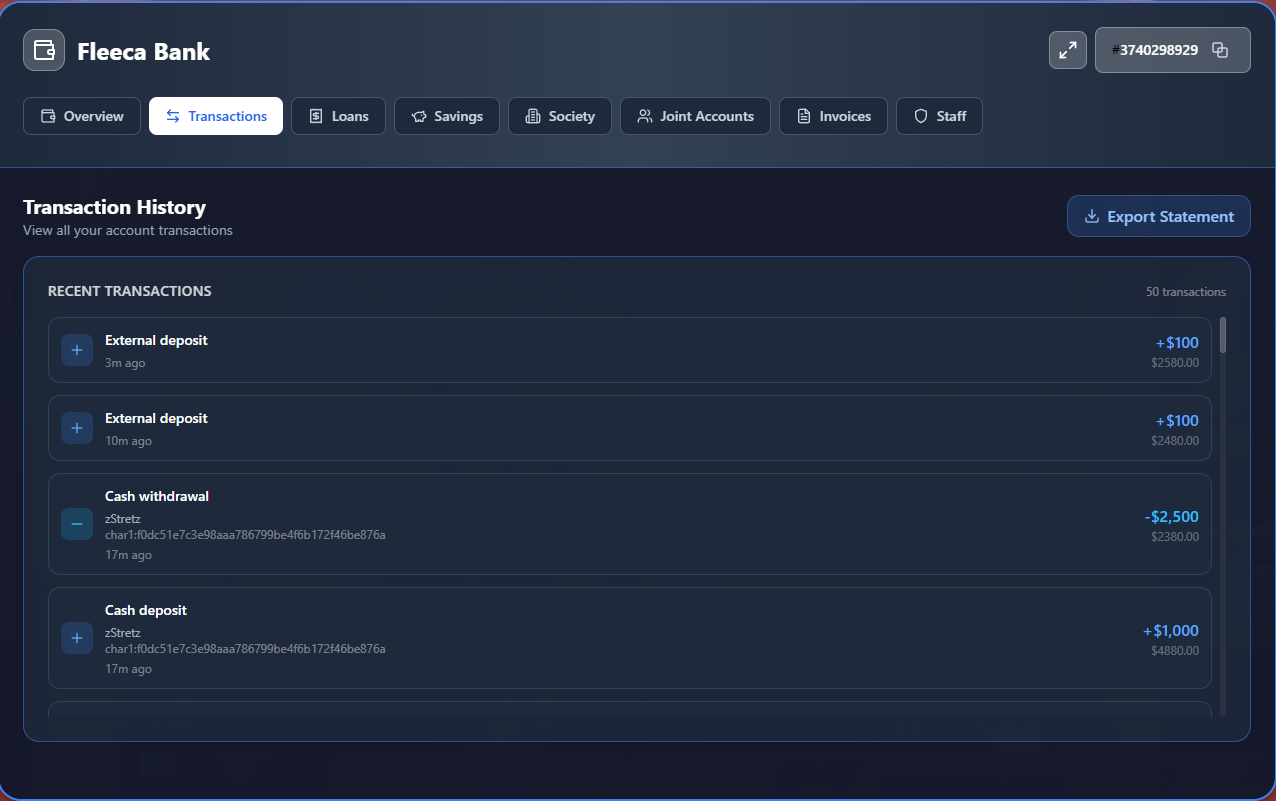Click the +$100 amount above $2480.00

[x=1177, y=421]
